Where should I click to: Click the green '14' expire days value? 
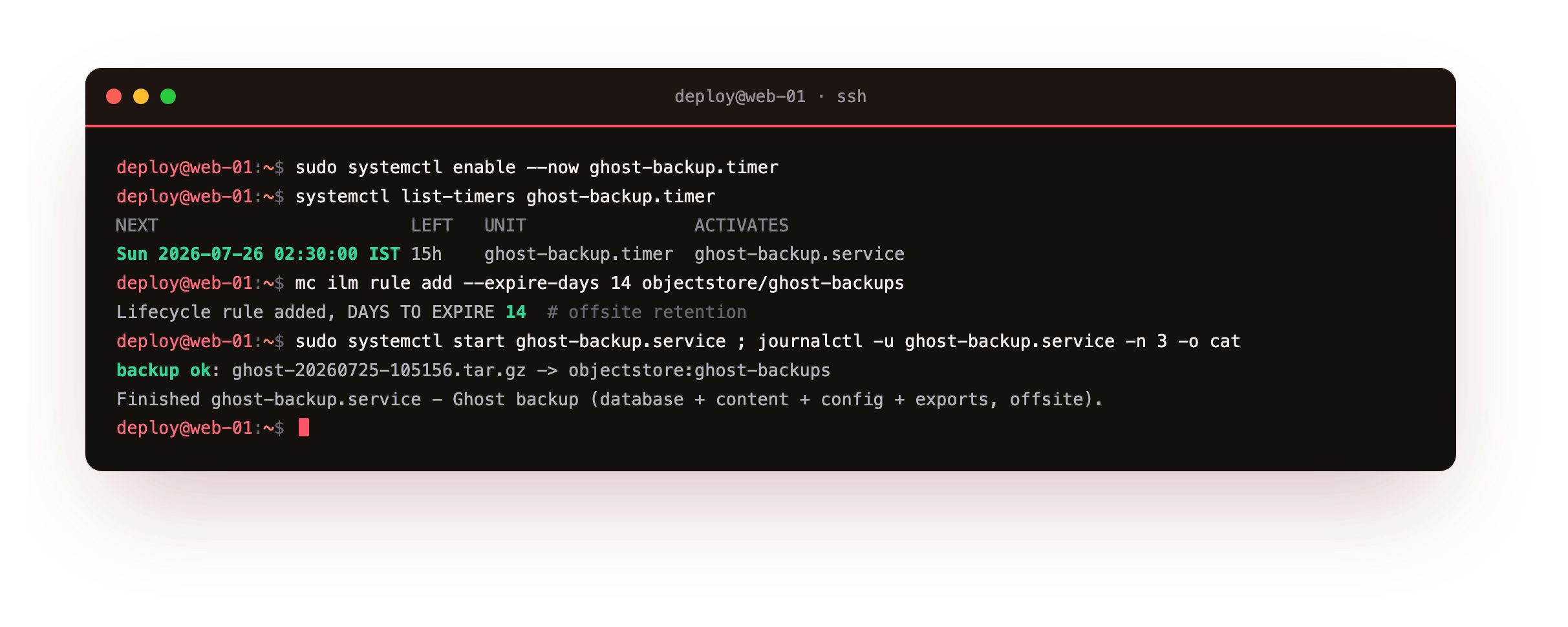[x=516, y=312]
